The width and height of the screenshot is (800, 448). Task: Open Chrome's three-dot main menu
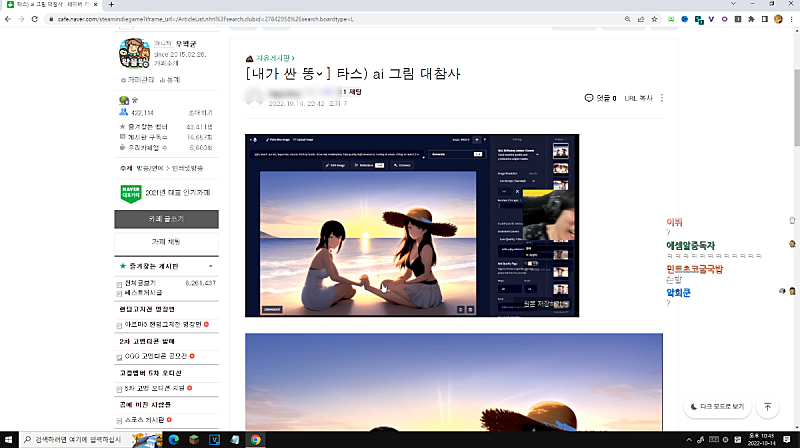(791, 19)
